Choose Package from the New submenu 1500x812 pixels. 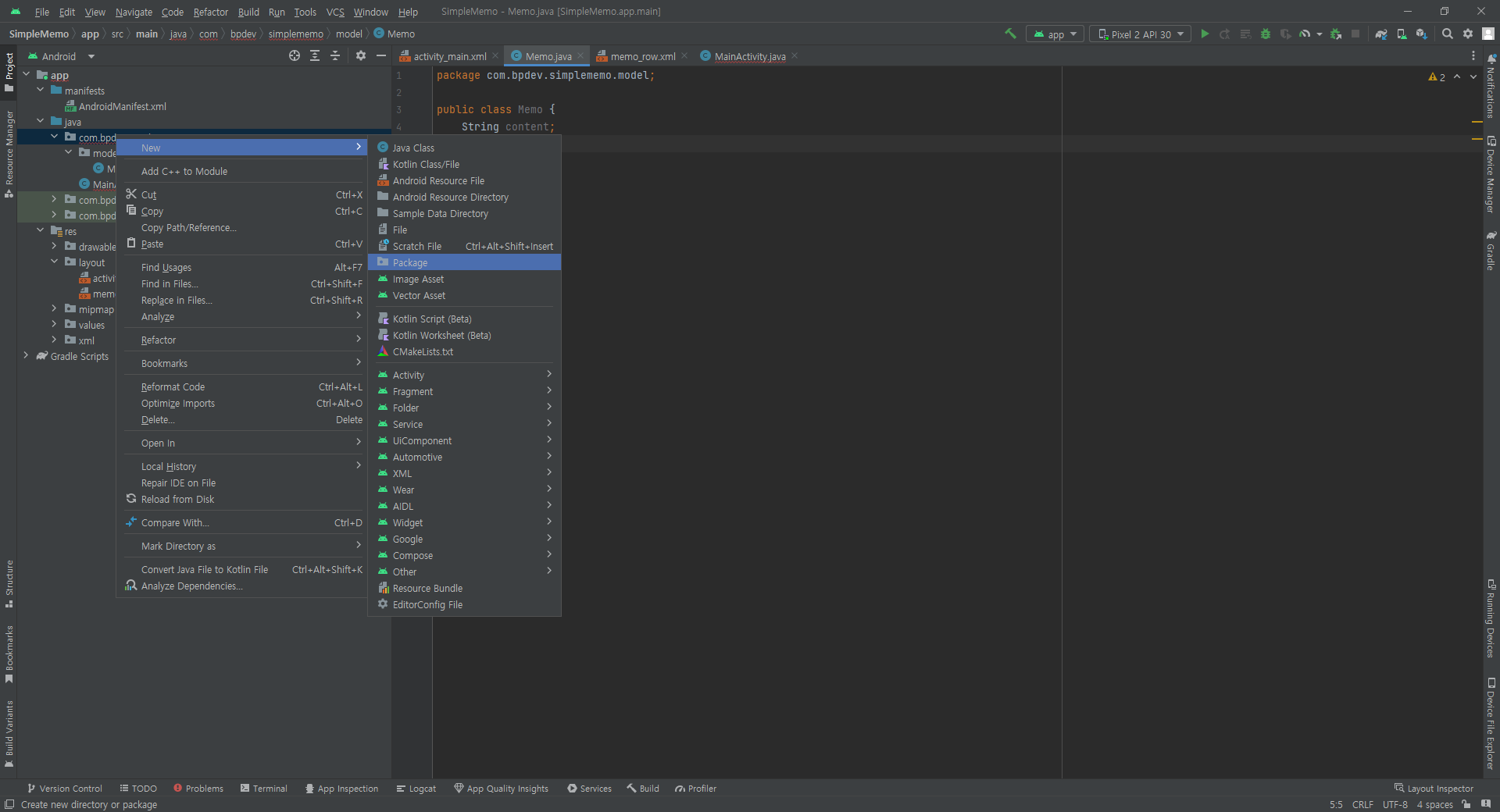click(464, 262)
